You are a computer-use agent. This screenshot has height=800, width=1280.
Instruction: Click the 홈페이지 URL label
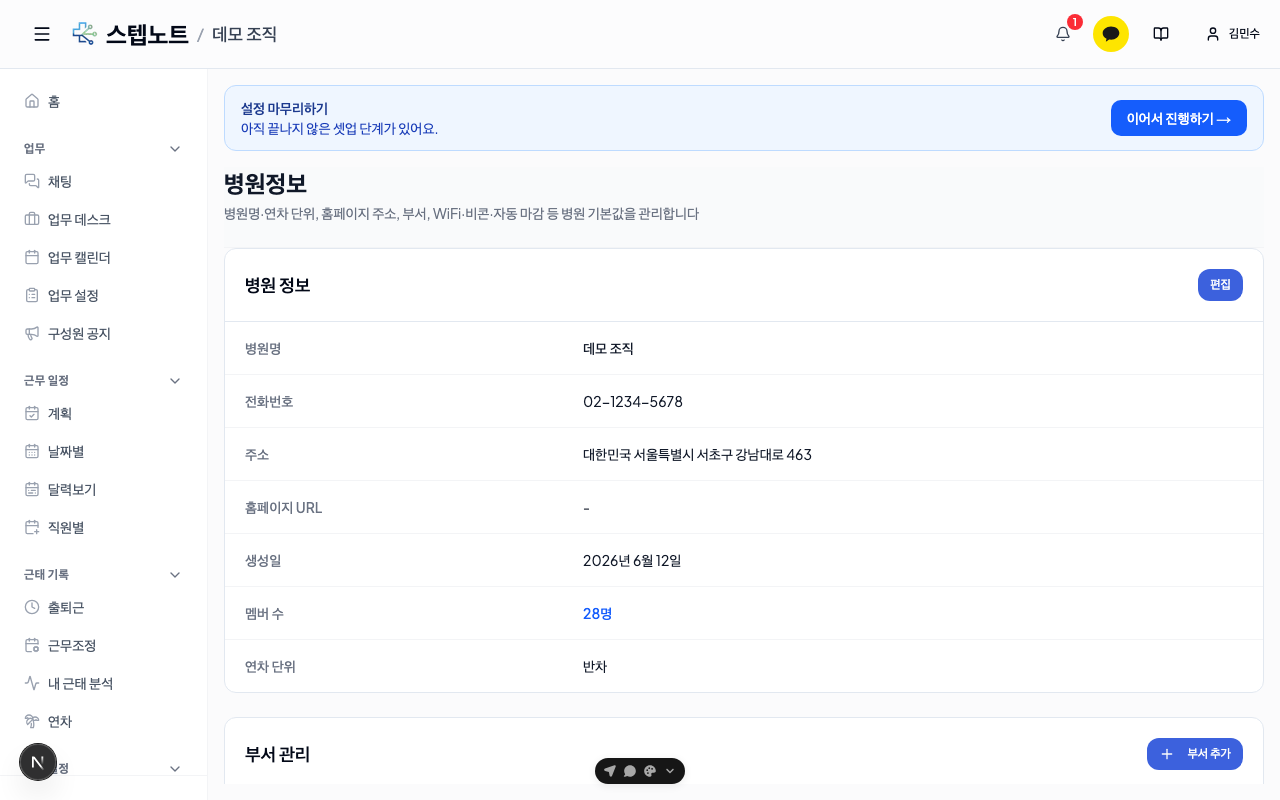[x=284, y=507]
